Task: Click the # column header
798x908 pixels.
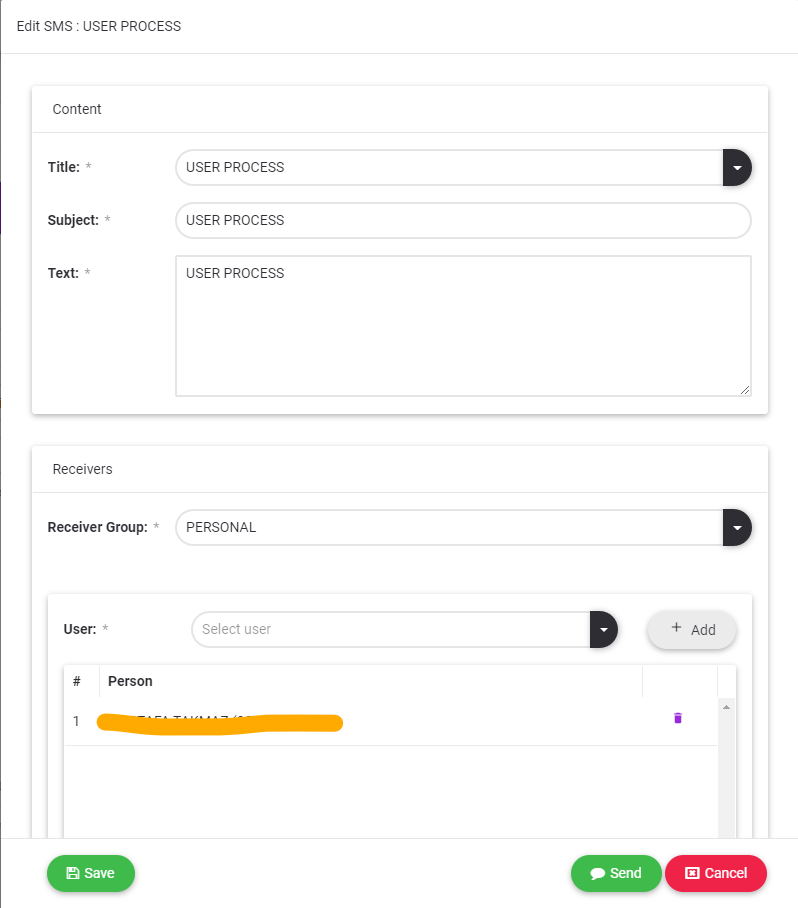Action: click(x=78, y=681)
